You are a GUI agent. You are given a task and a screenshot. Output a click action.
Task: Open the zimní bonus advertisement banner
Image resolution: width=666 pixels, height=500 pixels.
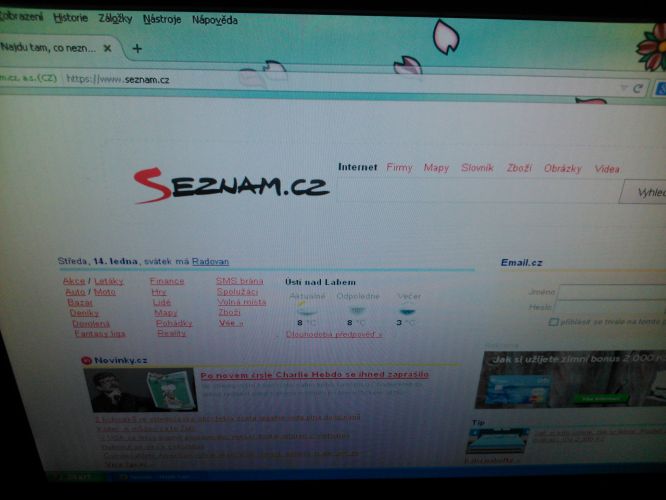570,380
